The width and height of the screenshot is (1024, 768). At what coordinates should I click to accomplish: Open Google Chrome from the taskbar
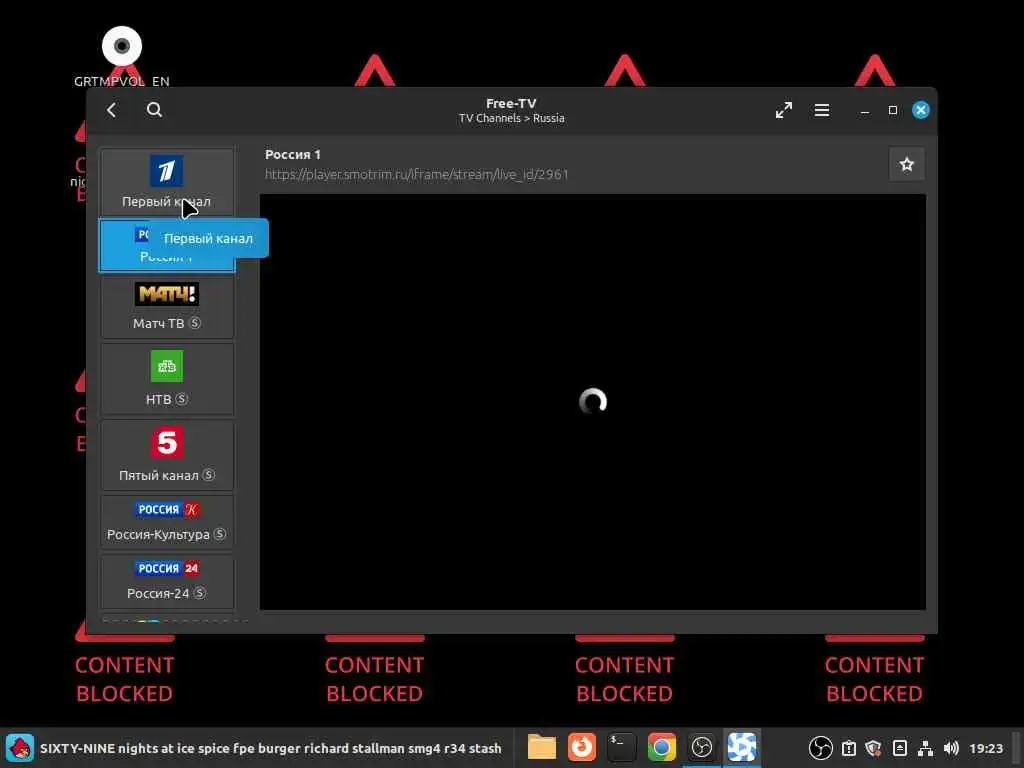pos(661,747)
